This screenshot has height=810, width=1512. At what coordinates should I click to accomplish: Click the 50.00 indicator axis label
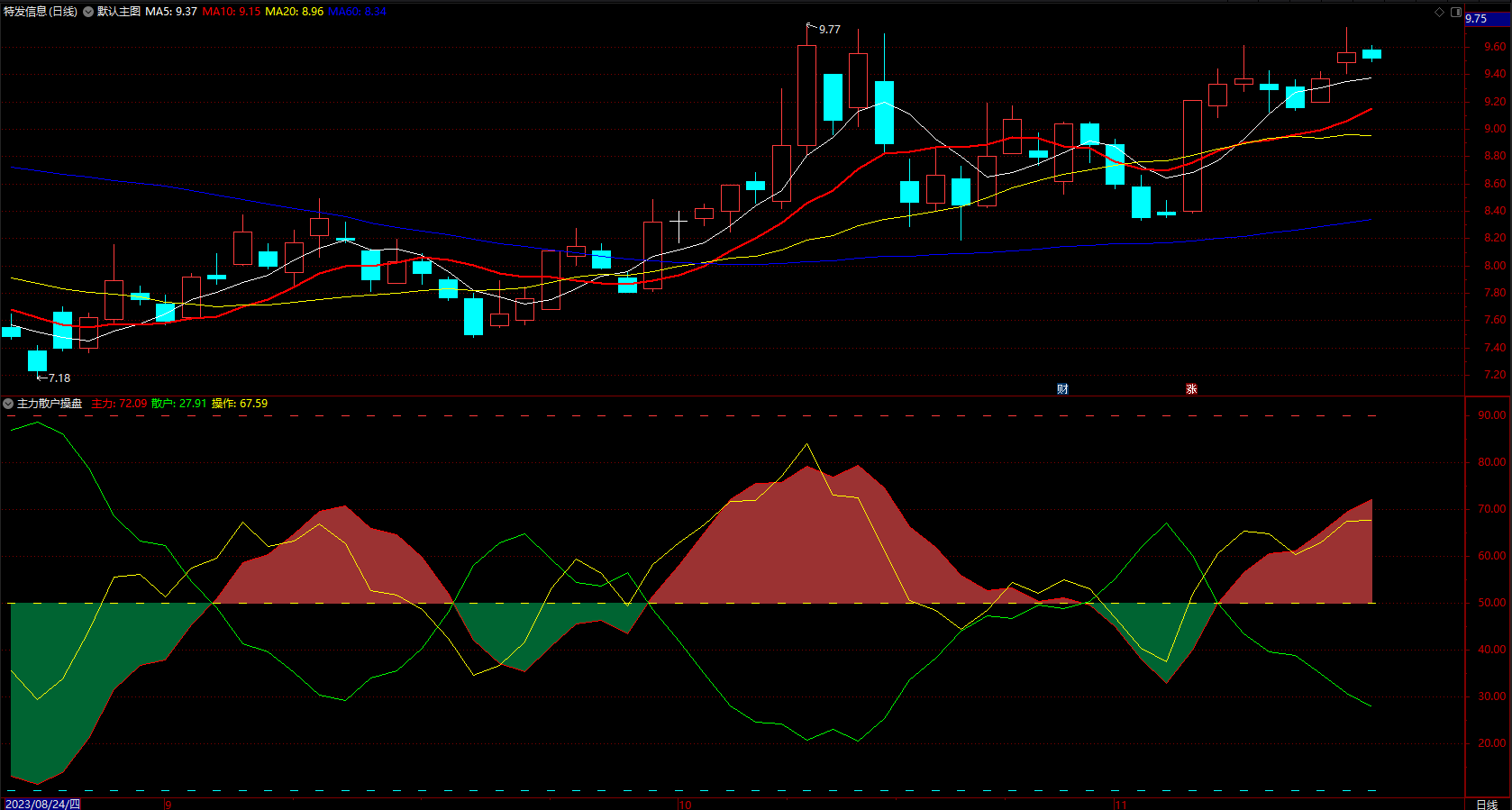tap(1492, 603)
